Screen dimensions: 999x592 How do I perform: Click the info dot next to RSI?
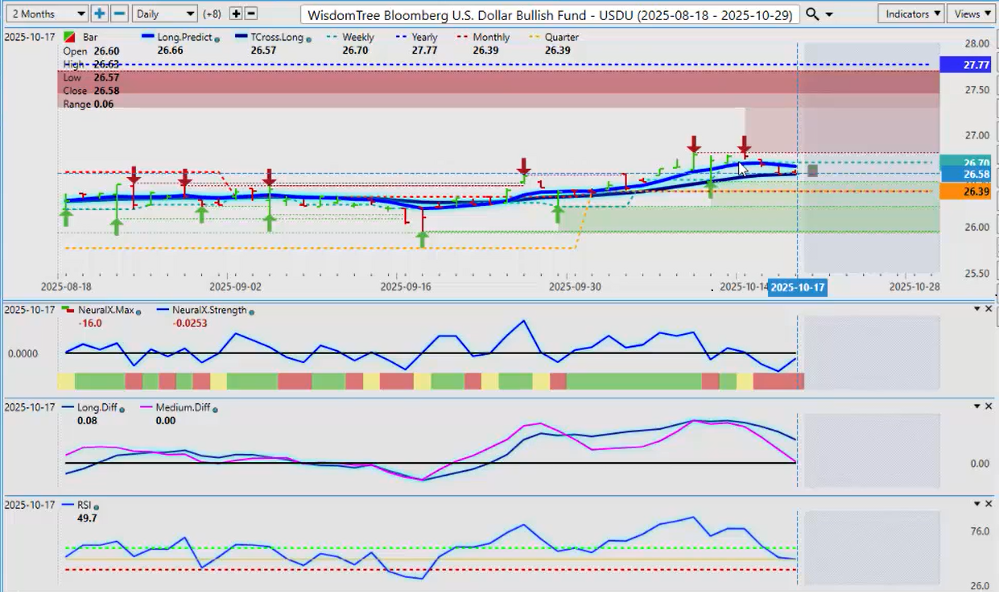[x=98, y=507]
